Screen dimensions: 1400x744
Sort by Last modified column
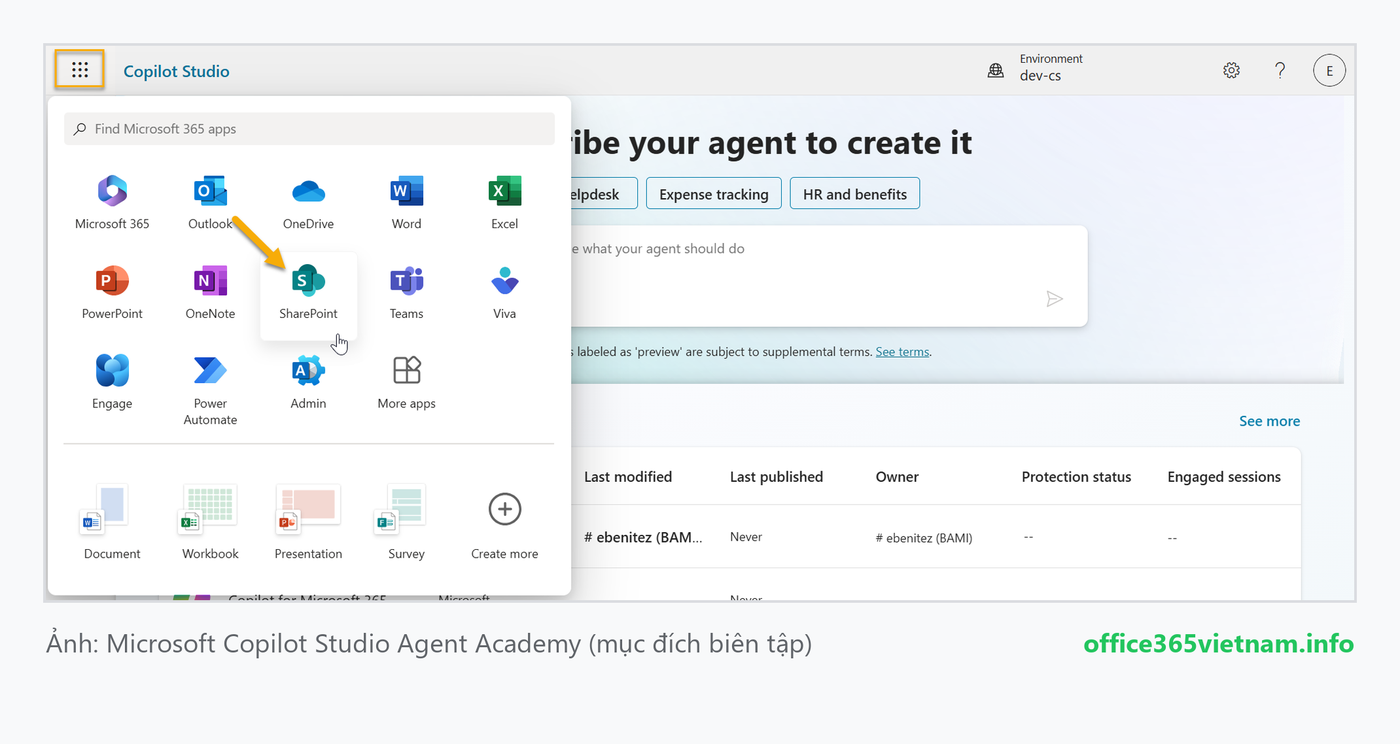click(x=628, y=477)
